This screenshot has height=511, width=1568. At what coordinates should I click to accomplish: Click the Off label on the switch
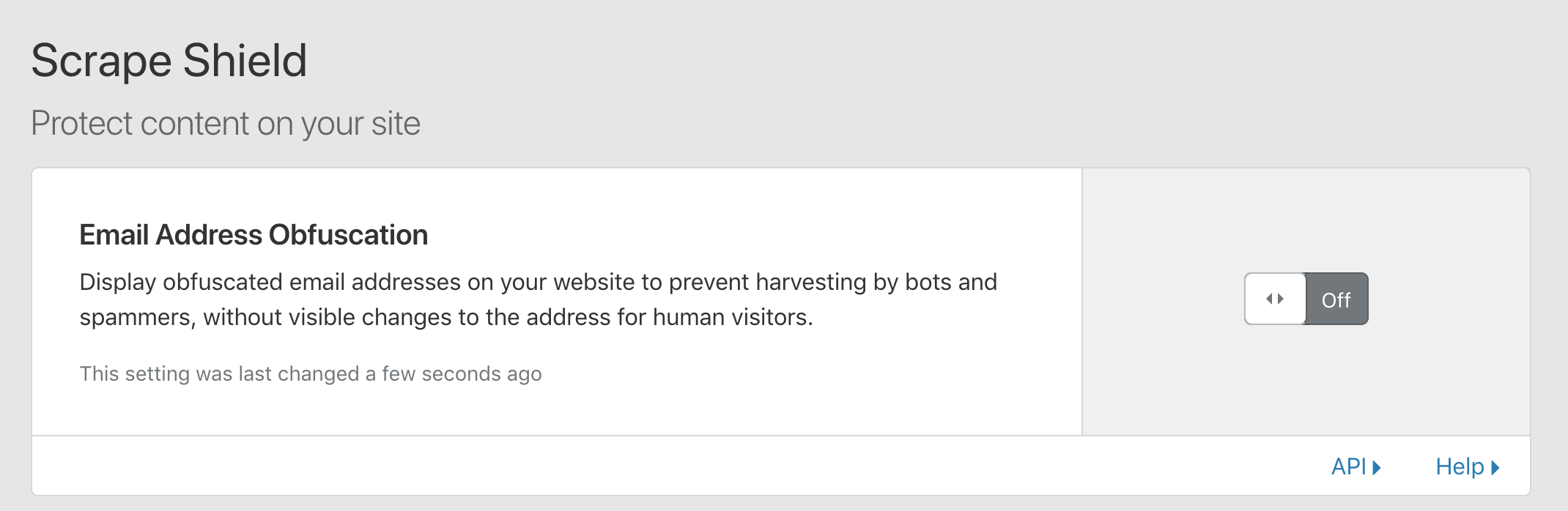(1336, 300)
